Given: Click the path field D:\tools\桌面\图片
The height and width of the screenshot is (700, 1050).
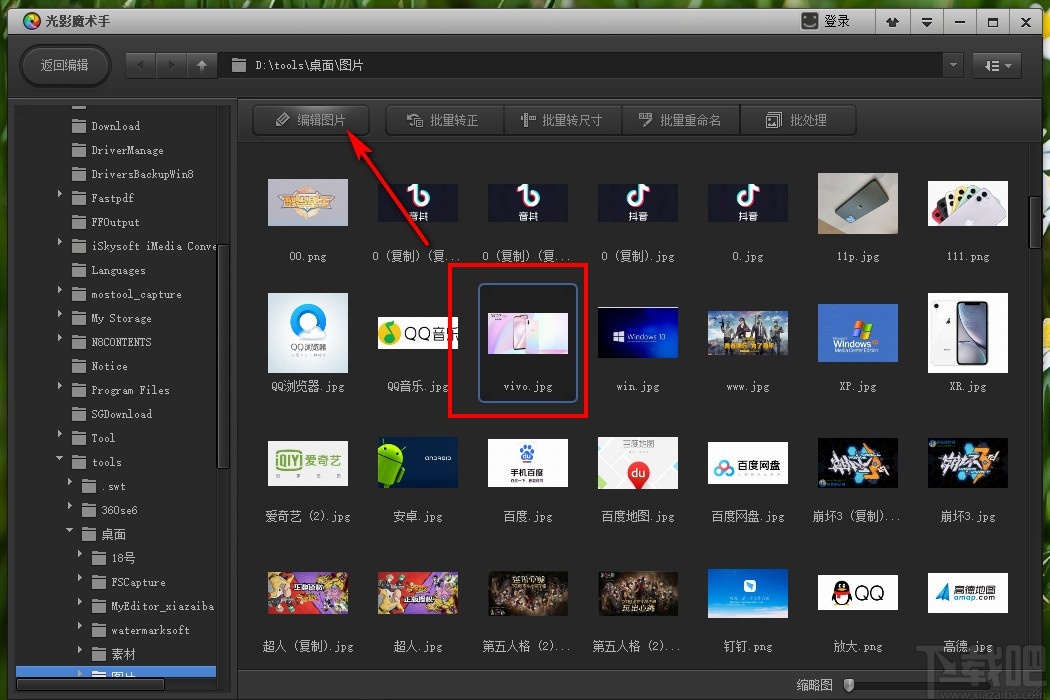Looking at the screenshot, I should [581, 66].
